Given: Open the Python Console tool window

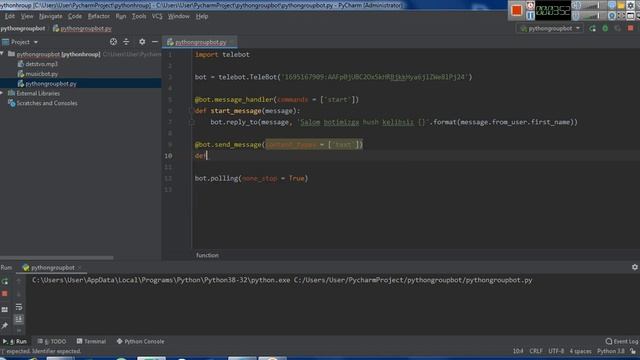Looking at the screenshot, I should [x=140, y=341].
